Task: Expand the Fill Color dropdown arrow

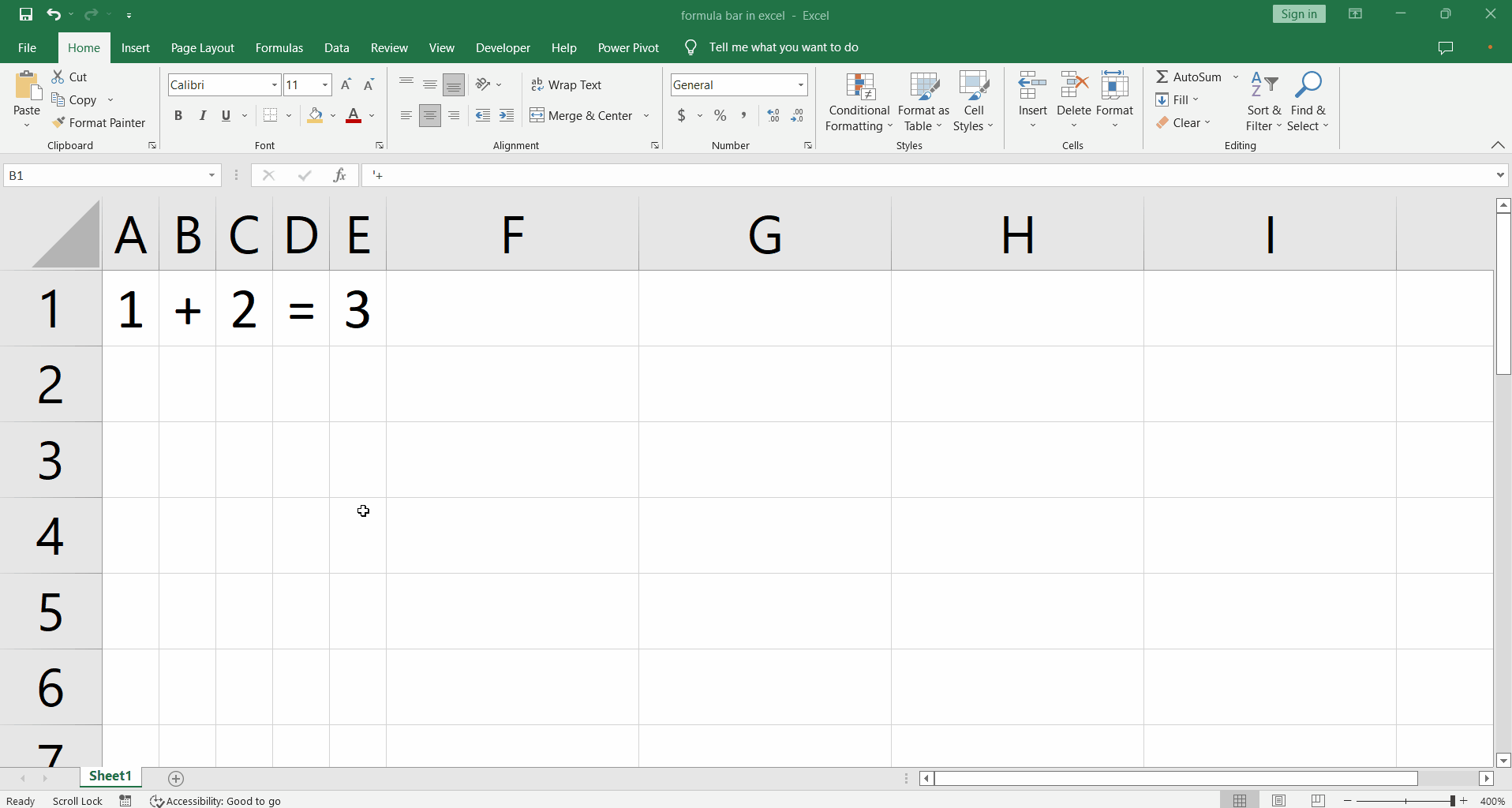Action: tap(333, 115)
